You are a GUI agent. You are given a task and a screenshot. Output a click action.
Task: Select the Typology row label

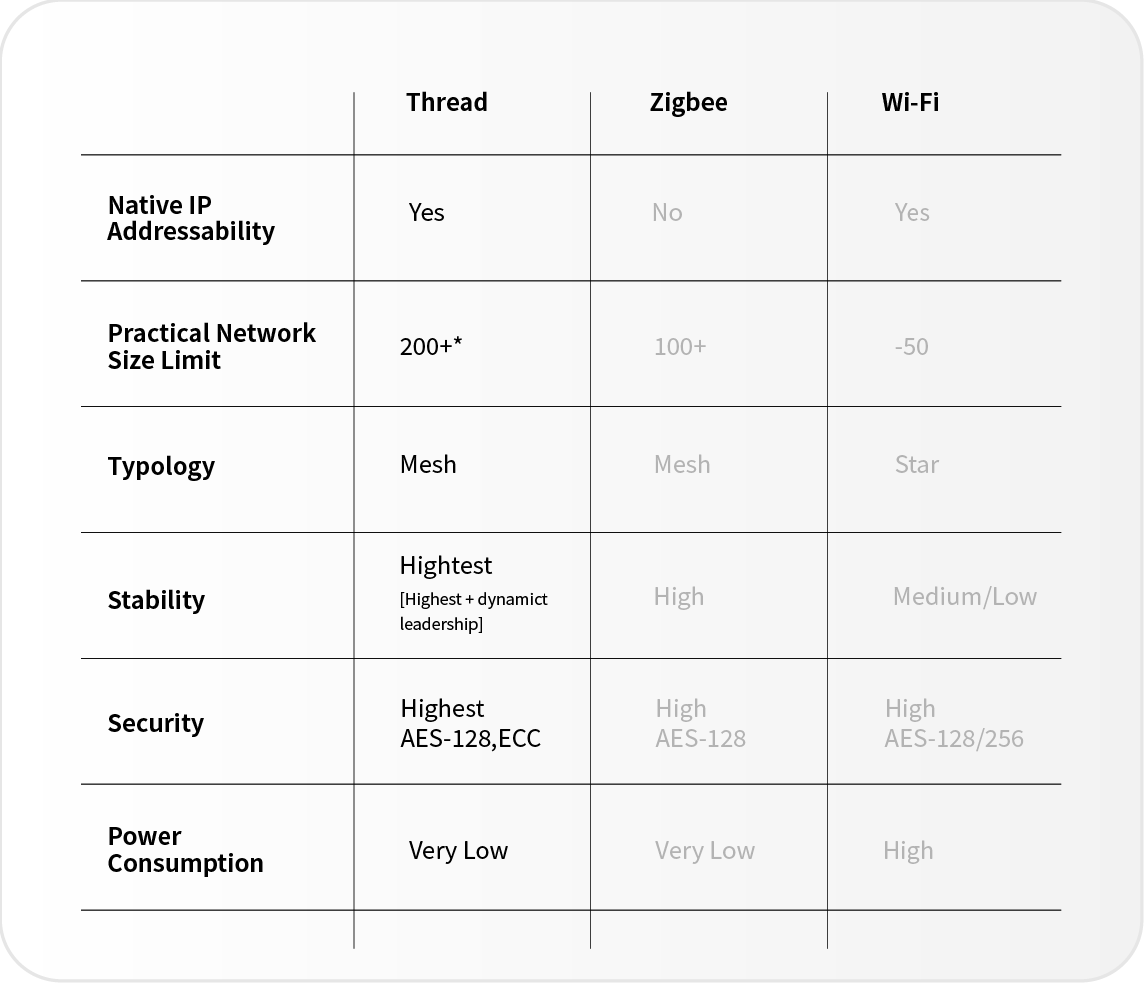tap(161, 466)
